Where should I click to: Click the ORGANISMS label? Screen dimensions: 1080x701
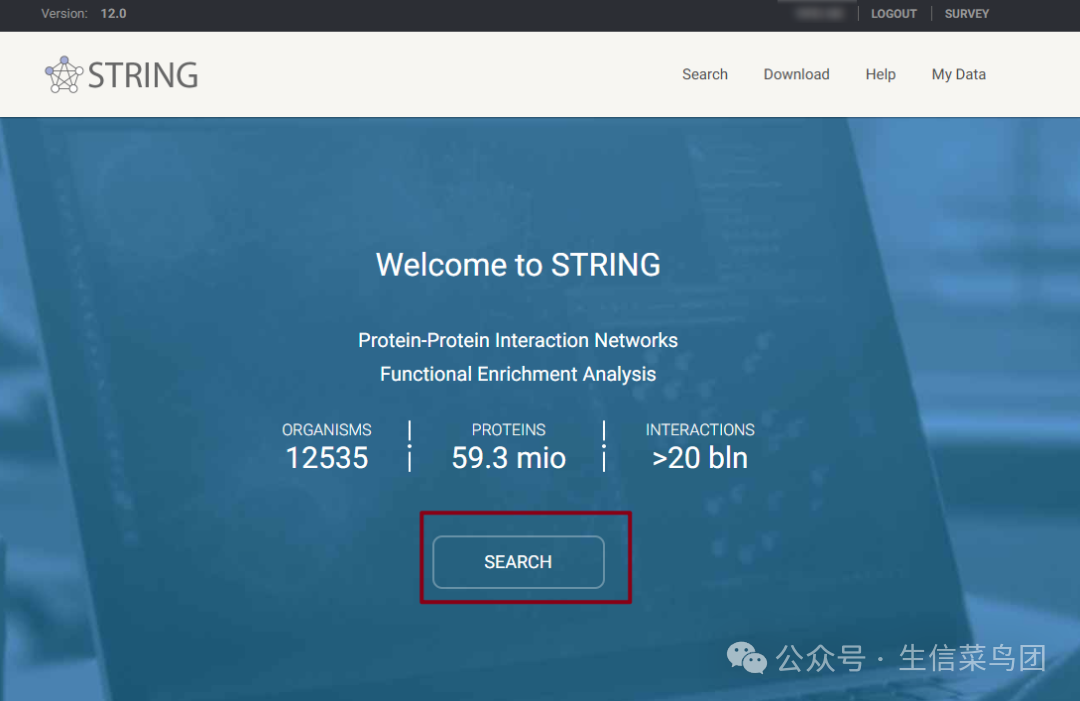click(x=326, y=430)
